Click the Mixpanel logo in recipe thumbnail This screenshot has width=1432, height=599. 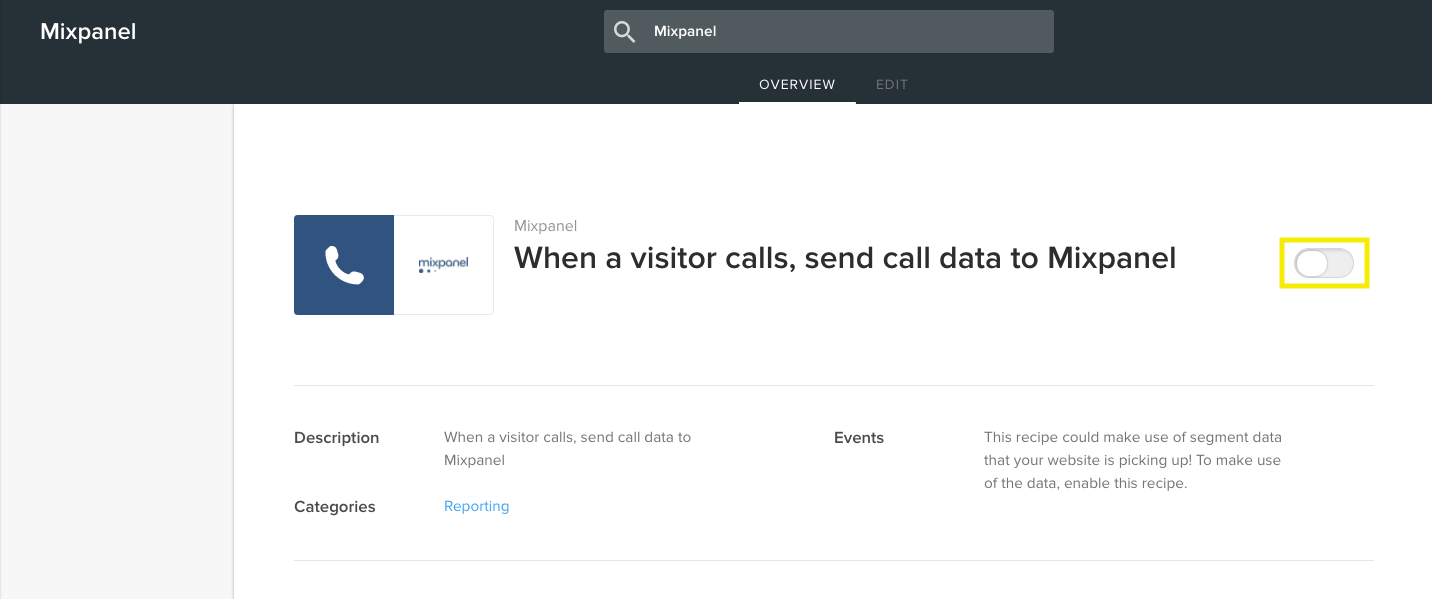point(443,263)
